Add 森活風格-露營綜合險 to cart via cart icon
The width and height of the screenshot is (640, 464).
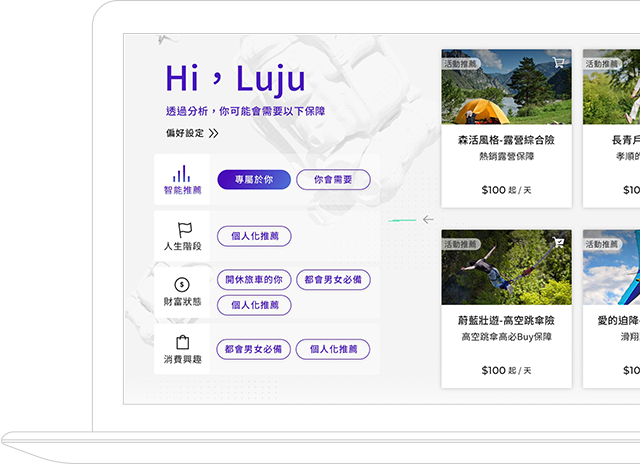[558, 62]
